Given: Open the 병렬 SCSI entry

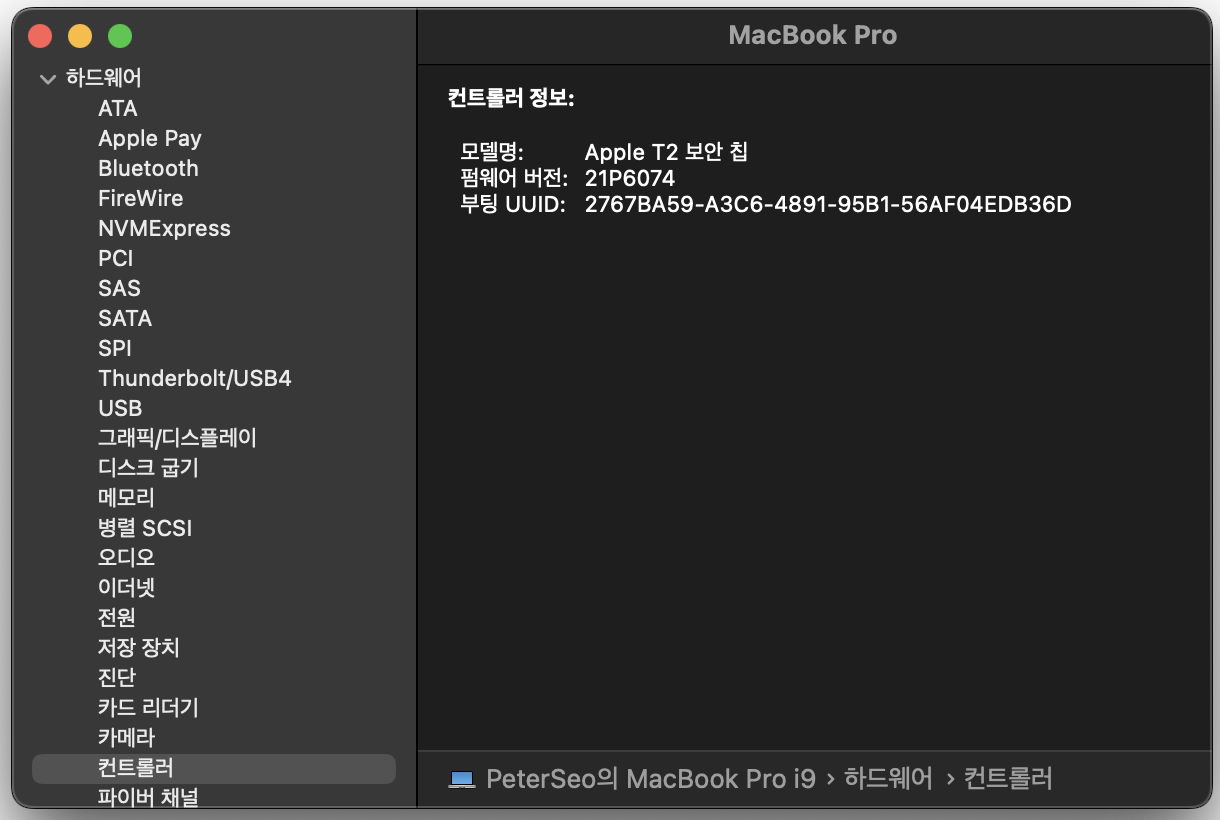Looking at the screenshot, I should [145, 528].
